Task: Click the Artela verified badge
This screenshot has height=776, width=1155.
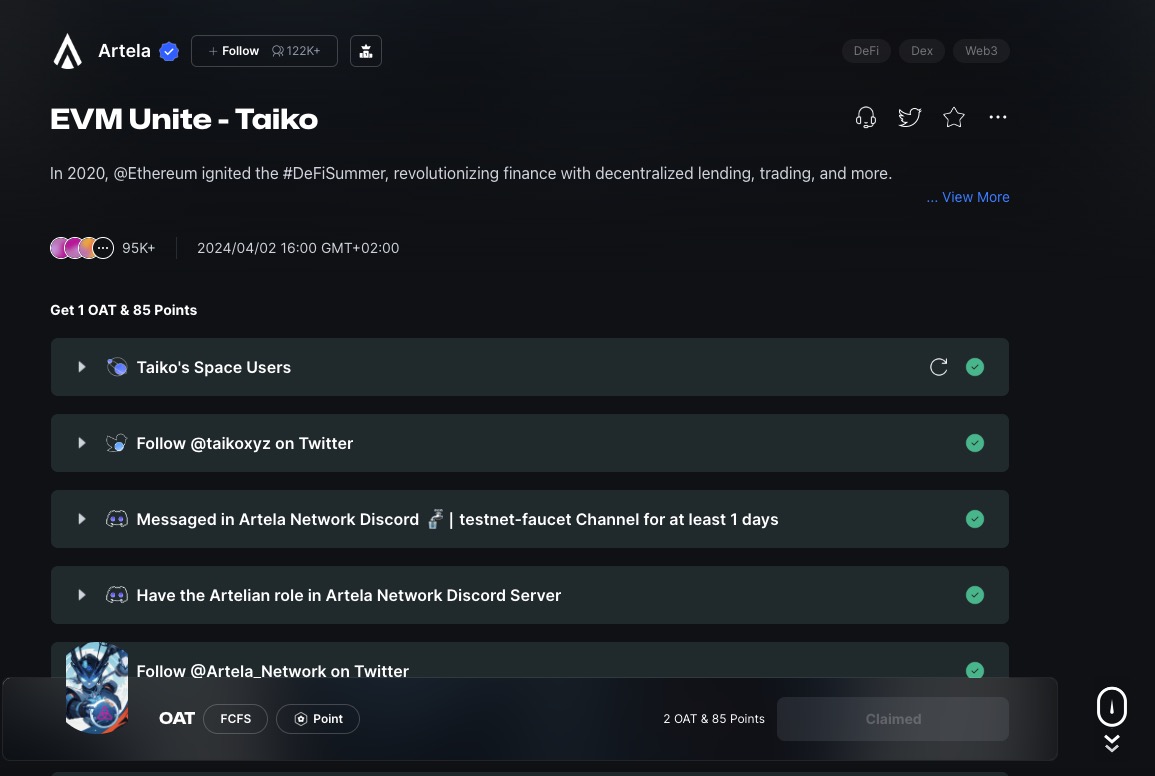Action: pos(169,52)
